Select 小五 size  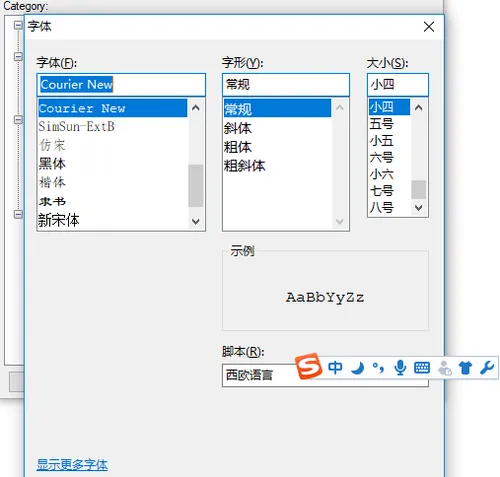pos(389,141)
